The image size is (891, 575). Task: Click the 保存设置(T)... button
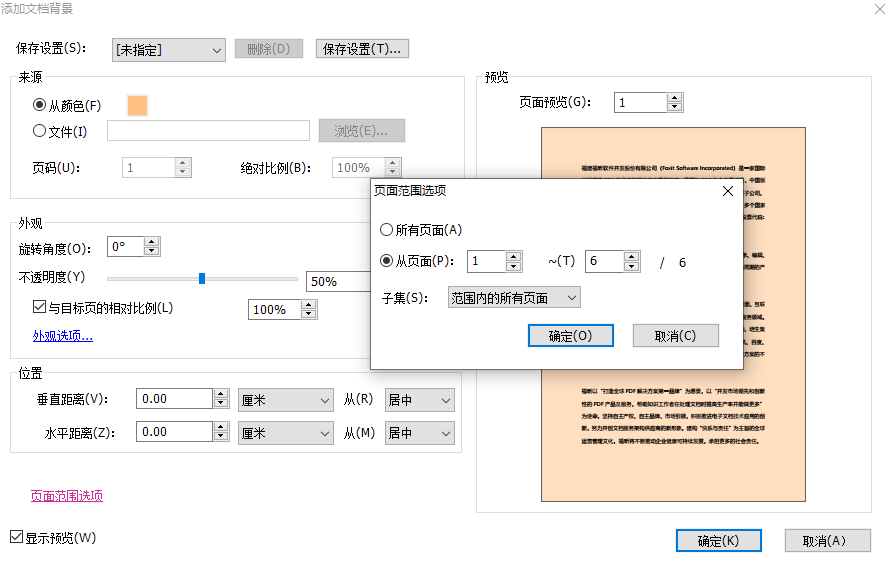tap(362, 49)
